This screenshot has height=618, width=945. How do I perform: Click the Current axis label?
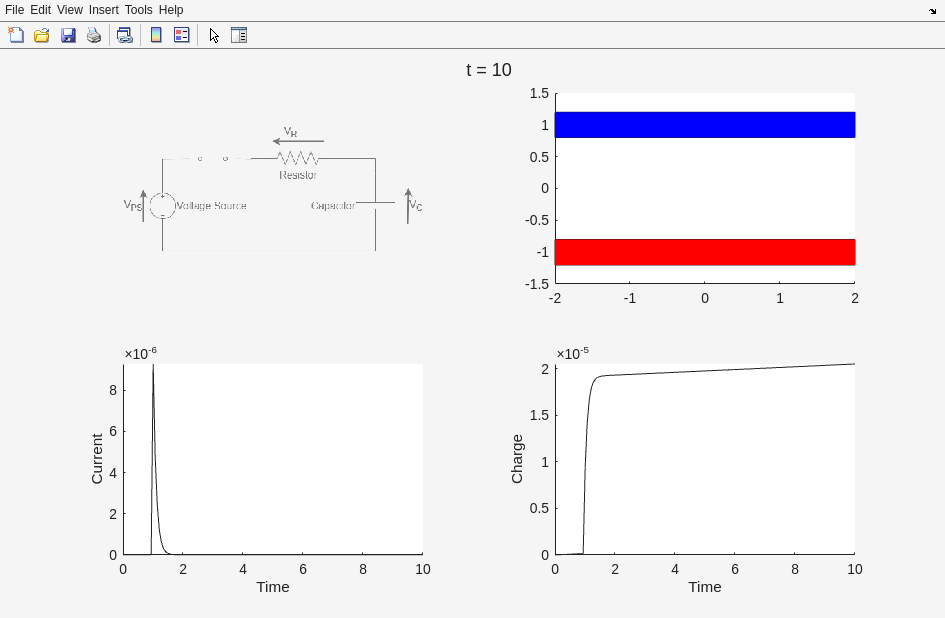[x=97, y=459]
